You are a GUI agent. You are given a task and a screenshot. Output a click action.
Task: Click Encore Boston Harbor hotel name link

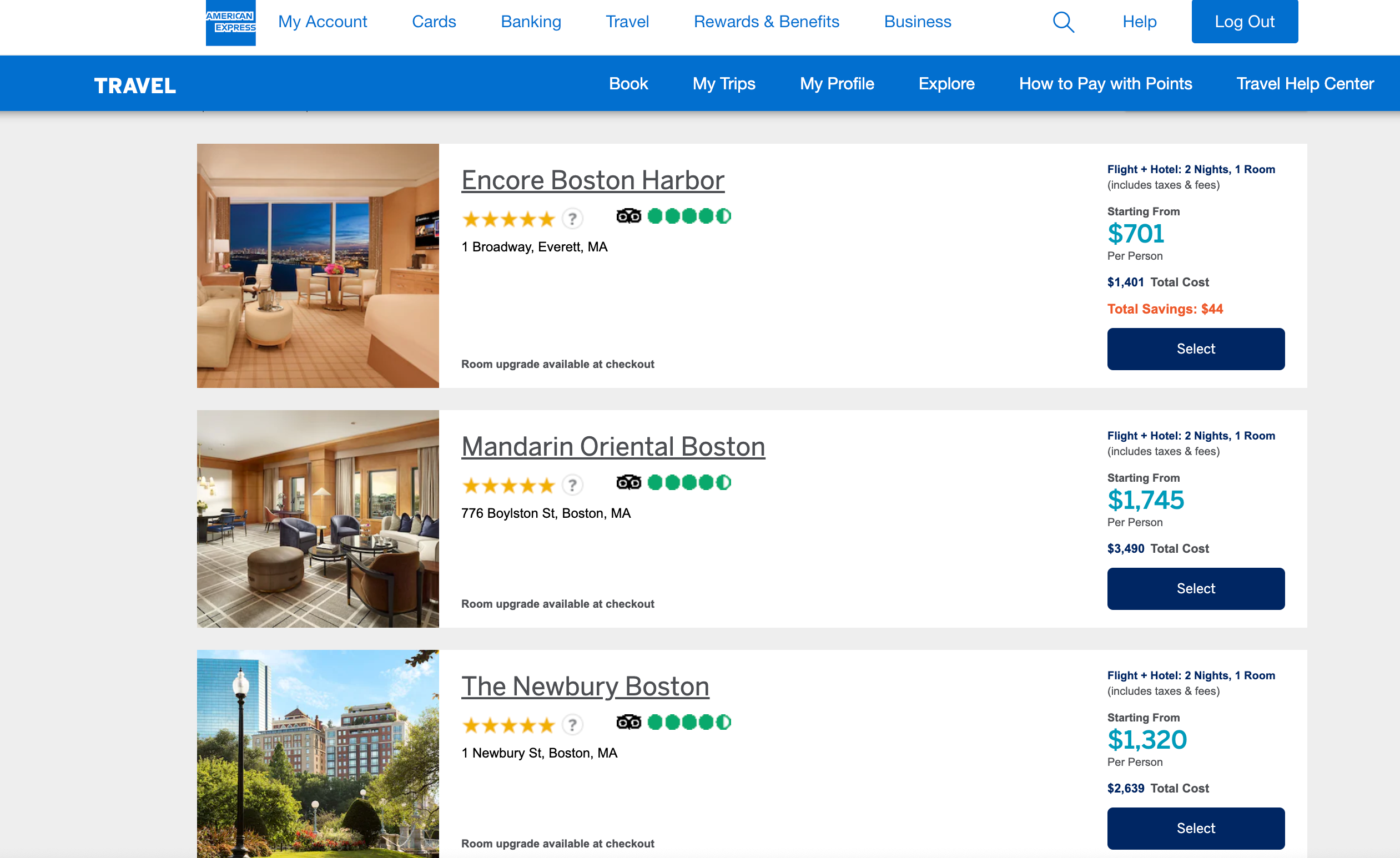593,180
